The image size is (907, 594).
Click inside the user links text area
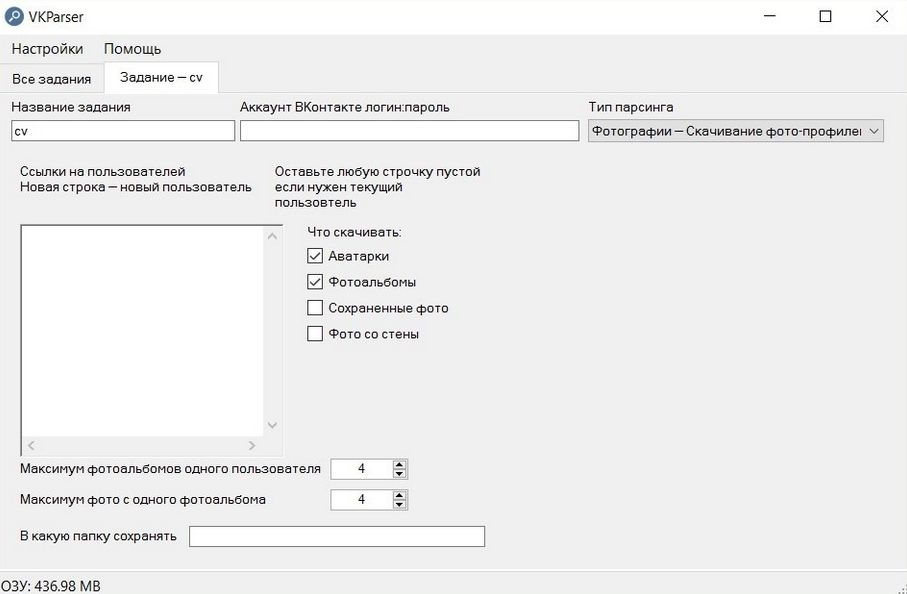(x=140, y=330)
